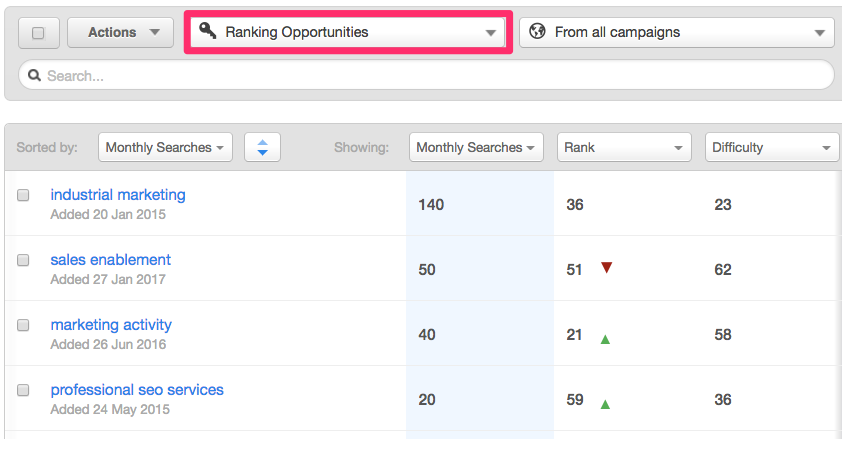Expand the Ranking Opportunities filter dropdown
Viewport: 842px width, 460px height.
tap(348, 32)
